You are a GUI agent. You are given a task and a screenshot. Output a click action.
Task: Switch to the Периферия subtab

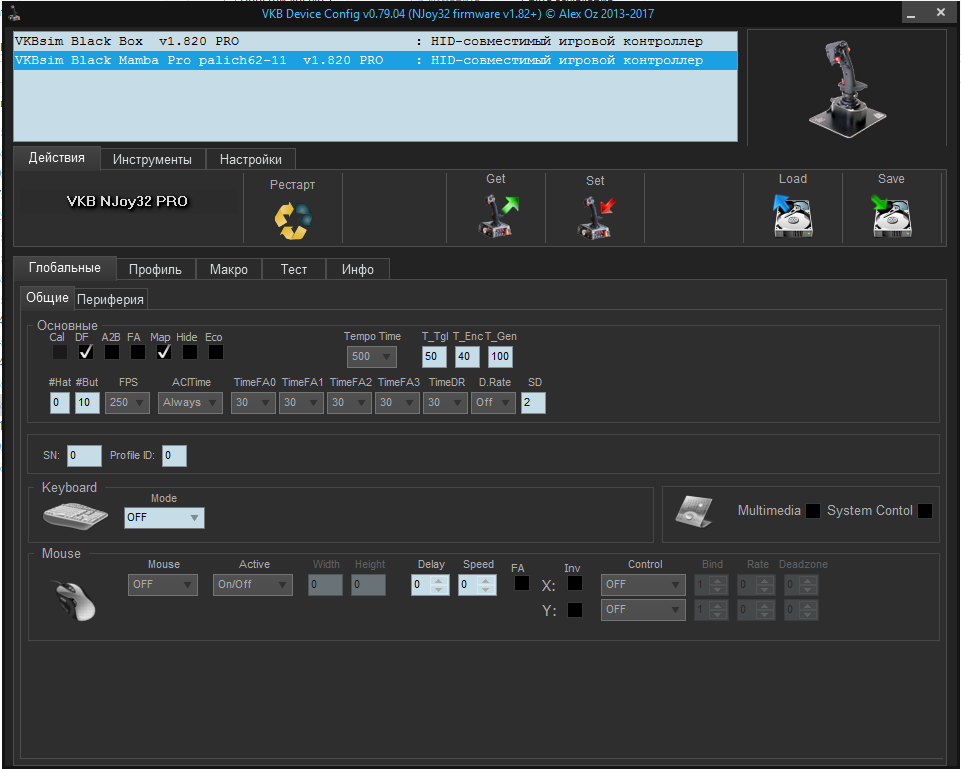110,300
